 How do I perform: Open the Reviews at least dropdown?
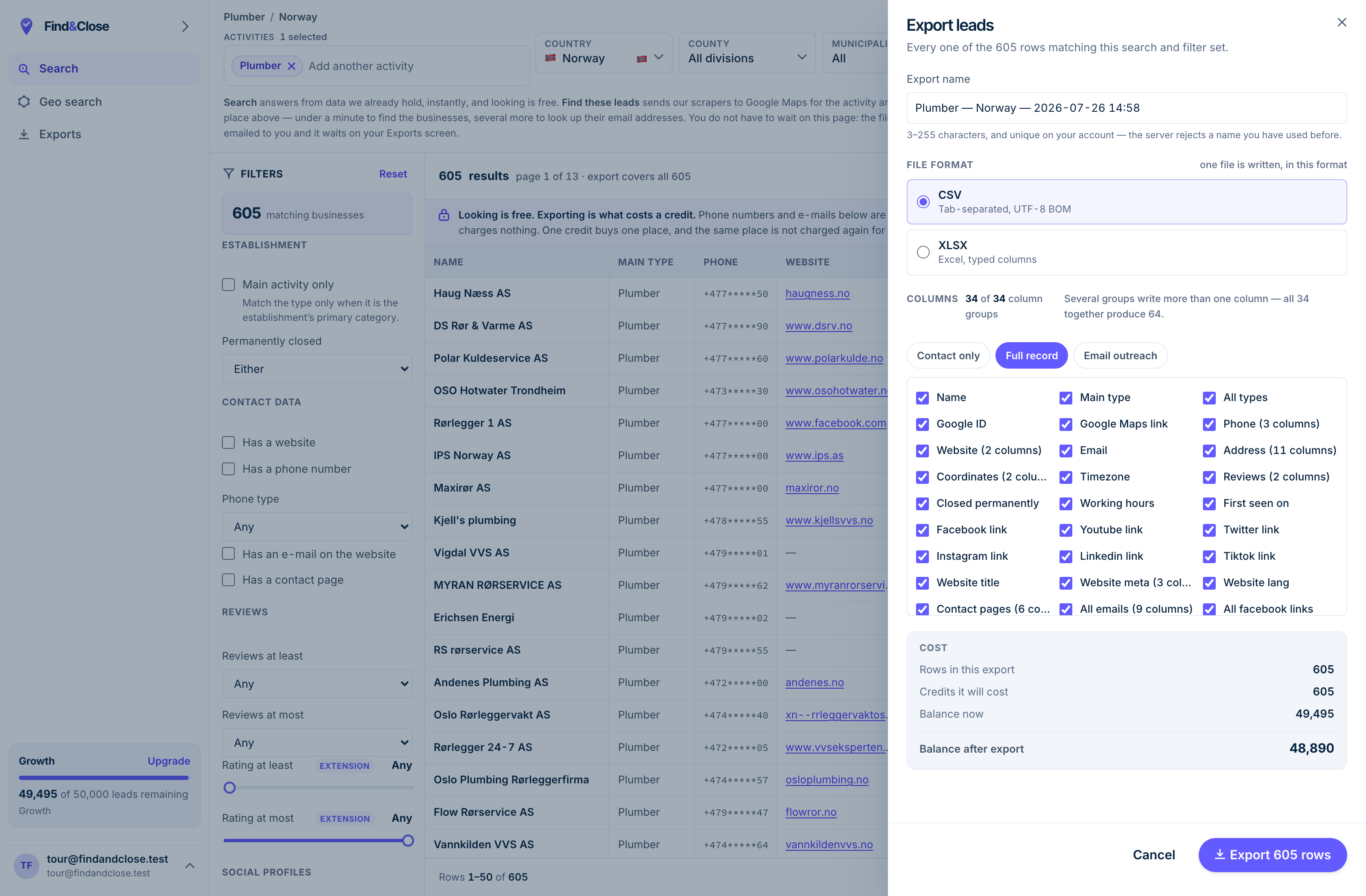tap(317, 684)
